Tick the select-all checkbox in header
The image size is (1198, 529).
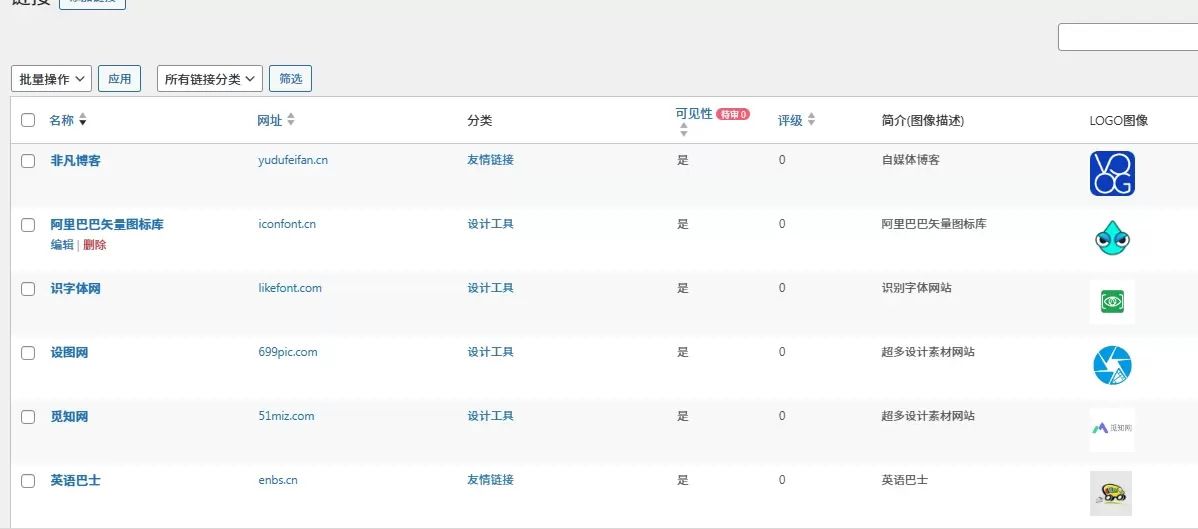click(x=28, y=120)
